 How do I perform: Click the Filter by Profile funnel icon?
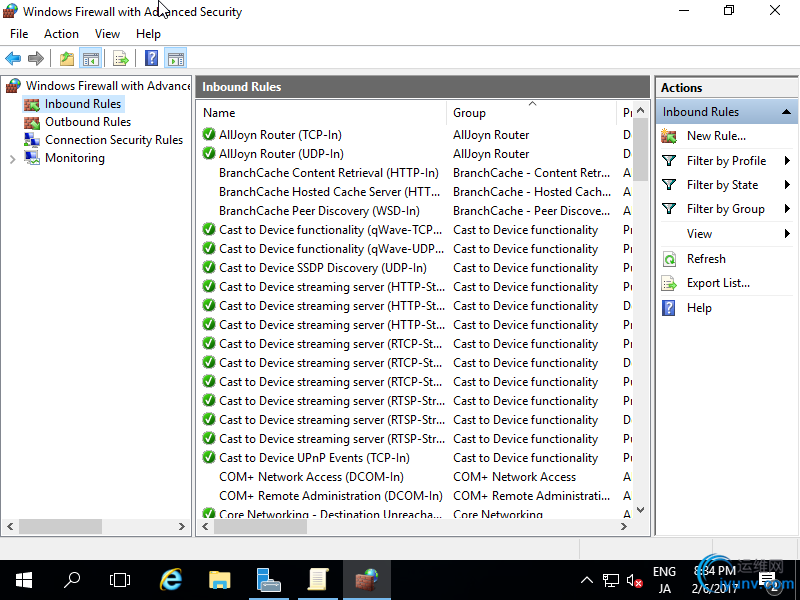pos(669,161)
